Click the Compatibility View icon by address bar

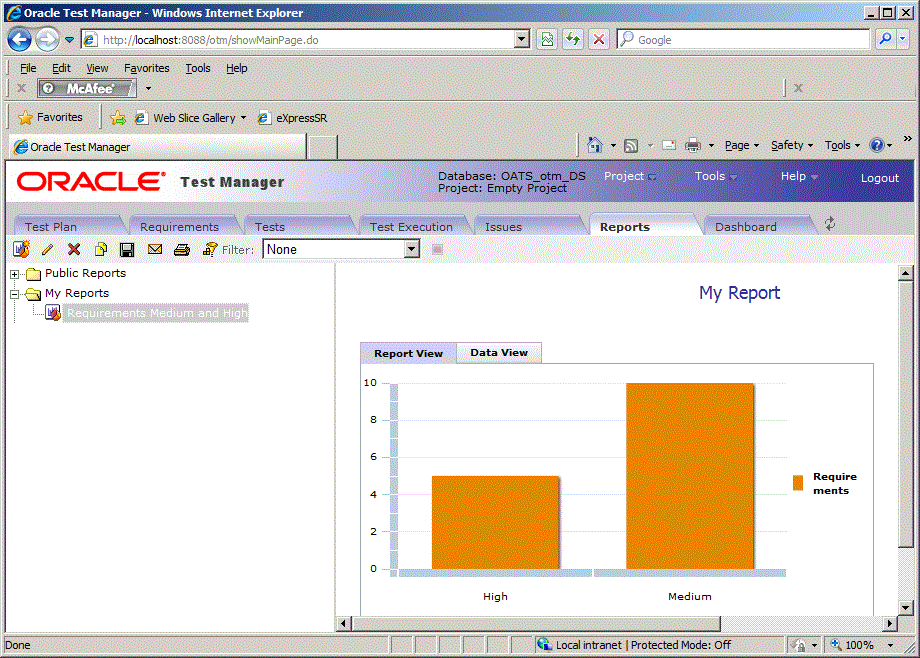(547, 39)
